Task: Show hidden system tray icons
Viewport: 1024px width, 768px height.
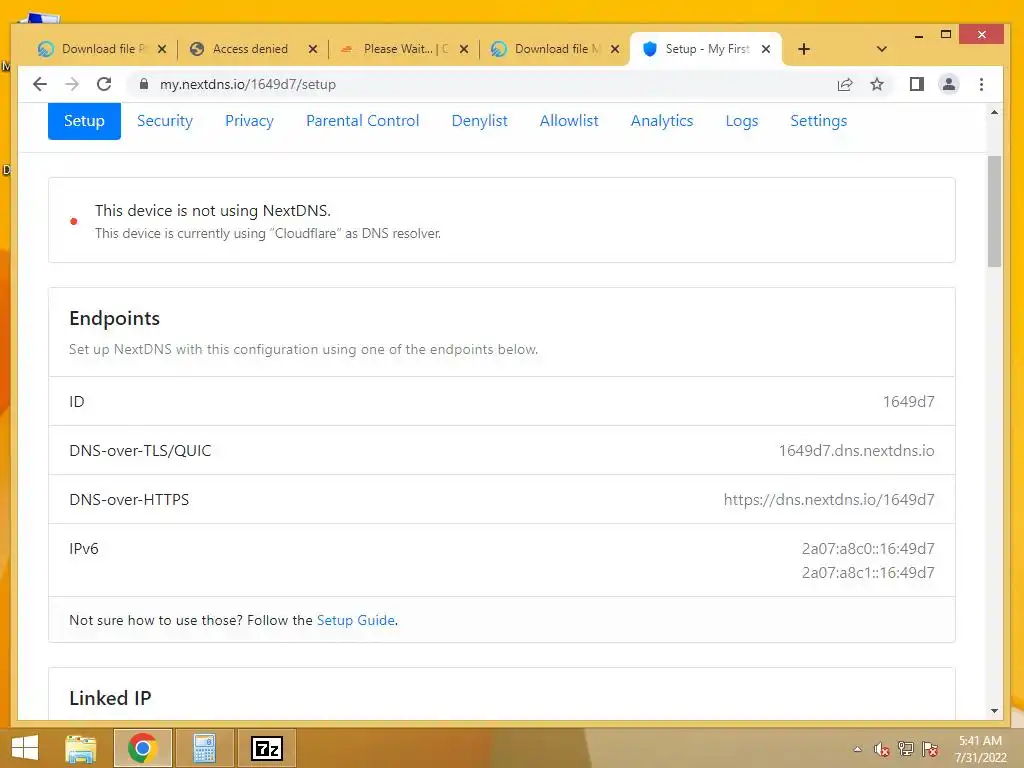Action: [x=857, y=749]
